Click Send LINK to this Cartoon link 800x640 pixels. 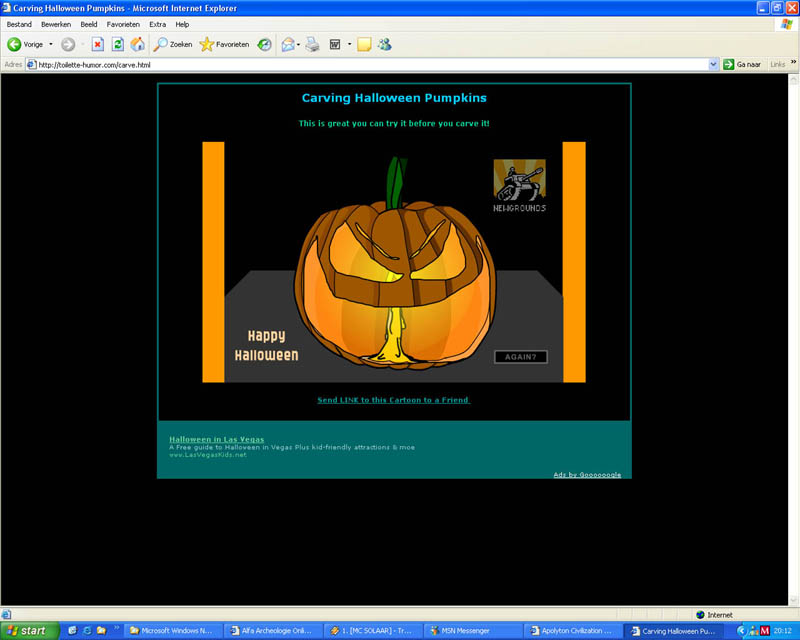[393, 400]
